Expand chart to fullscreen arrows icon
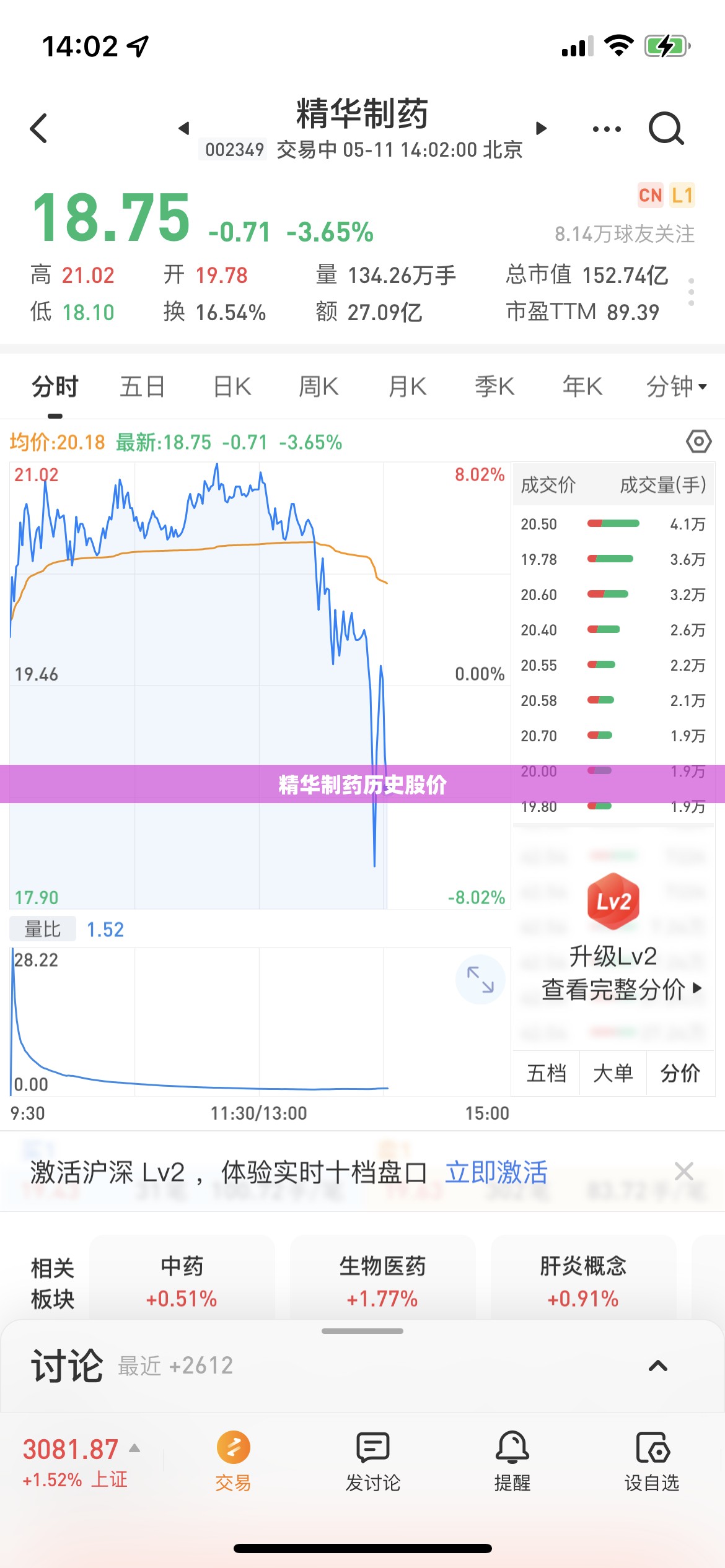This screenshot has height=1568, width=725. click(x=480, y=979)
